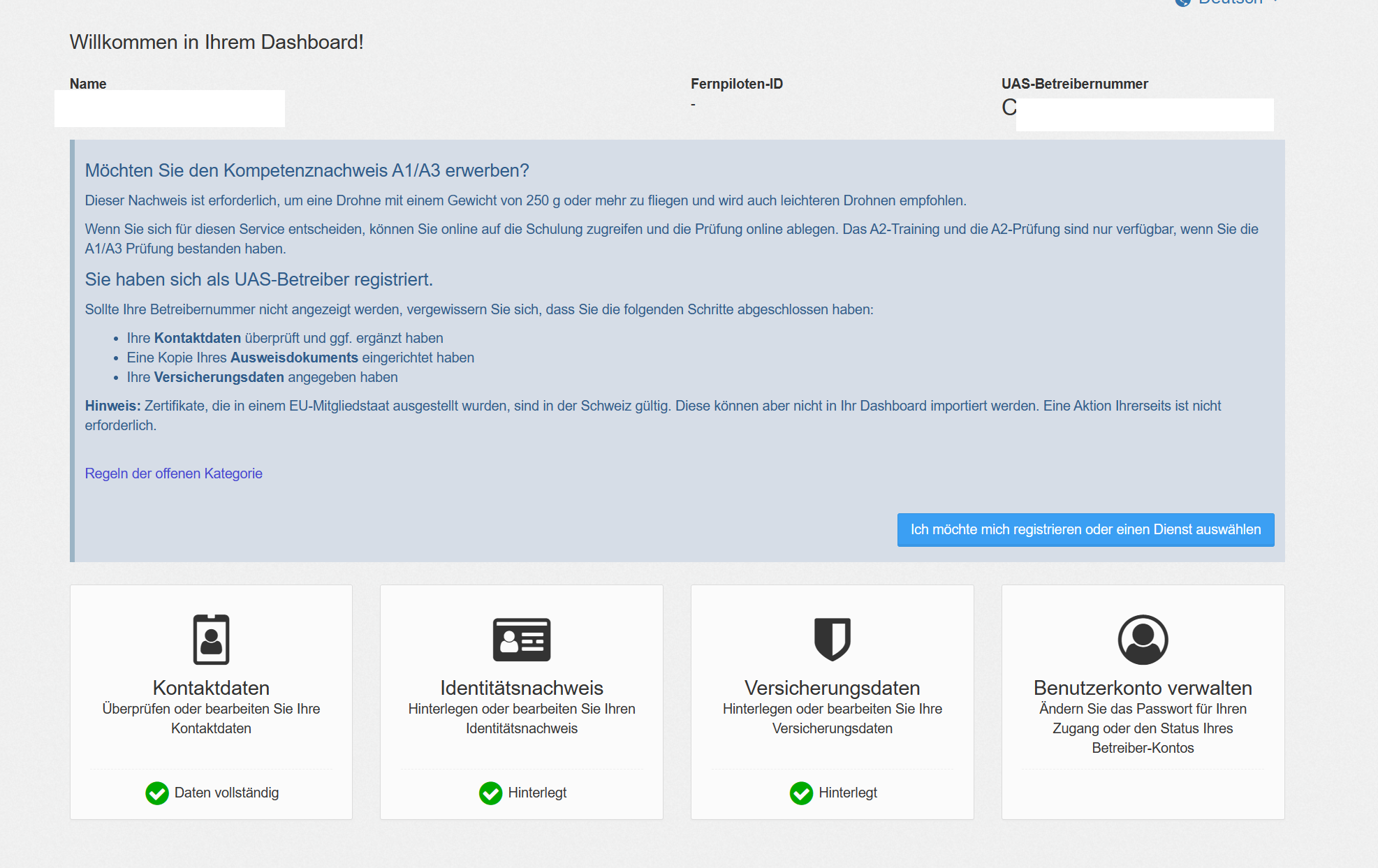Open the Deutsch language dropdown

pos(1231,2)
